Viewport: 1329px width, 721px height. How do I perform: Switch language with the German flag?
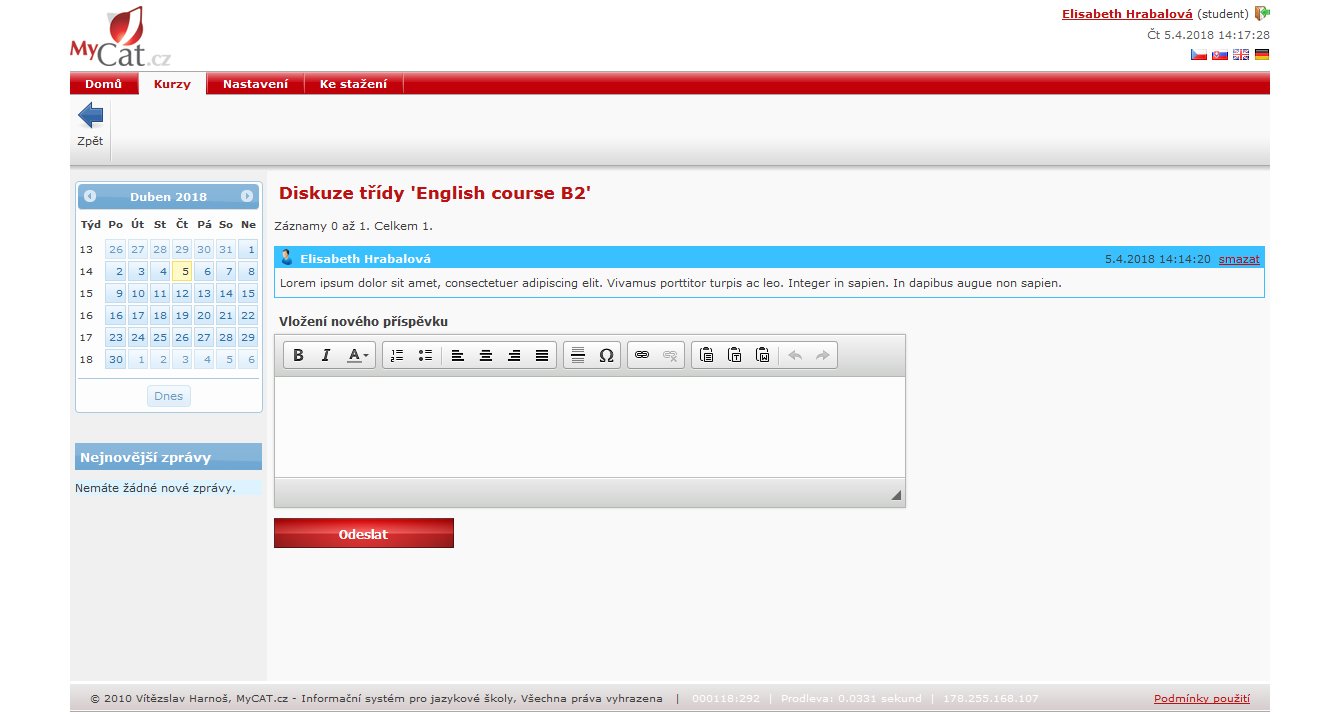coord(1262,54)
